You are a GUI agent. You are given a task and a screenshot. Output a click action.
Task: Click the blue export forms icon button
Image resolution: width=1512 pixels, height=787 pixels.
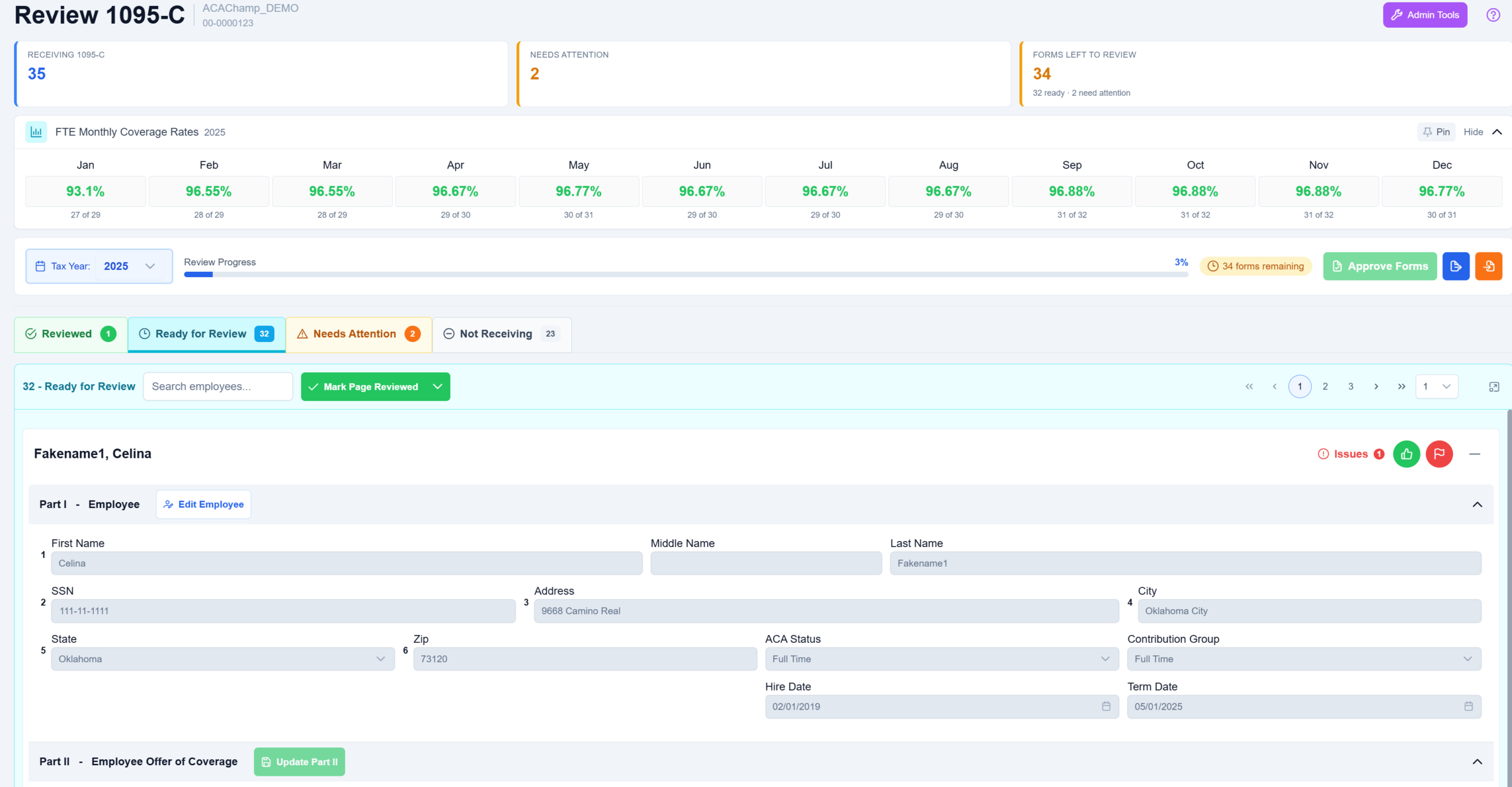tap(1456, 266)
